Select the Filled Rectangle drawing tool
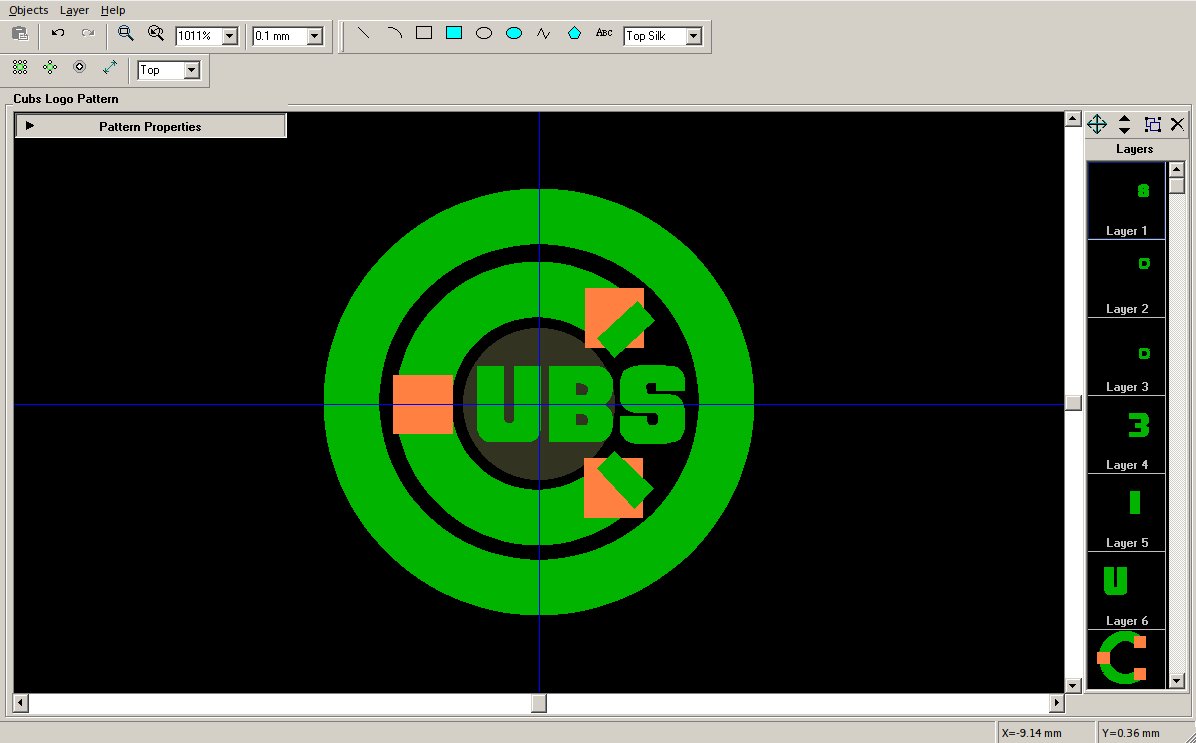The height and width of the screenshot is (743, 1196). click(x=453, y=32)
